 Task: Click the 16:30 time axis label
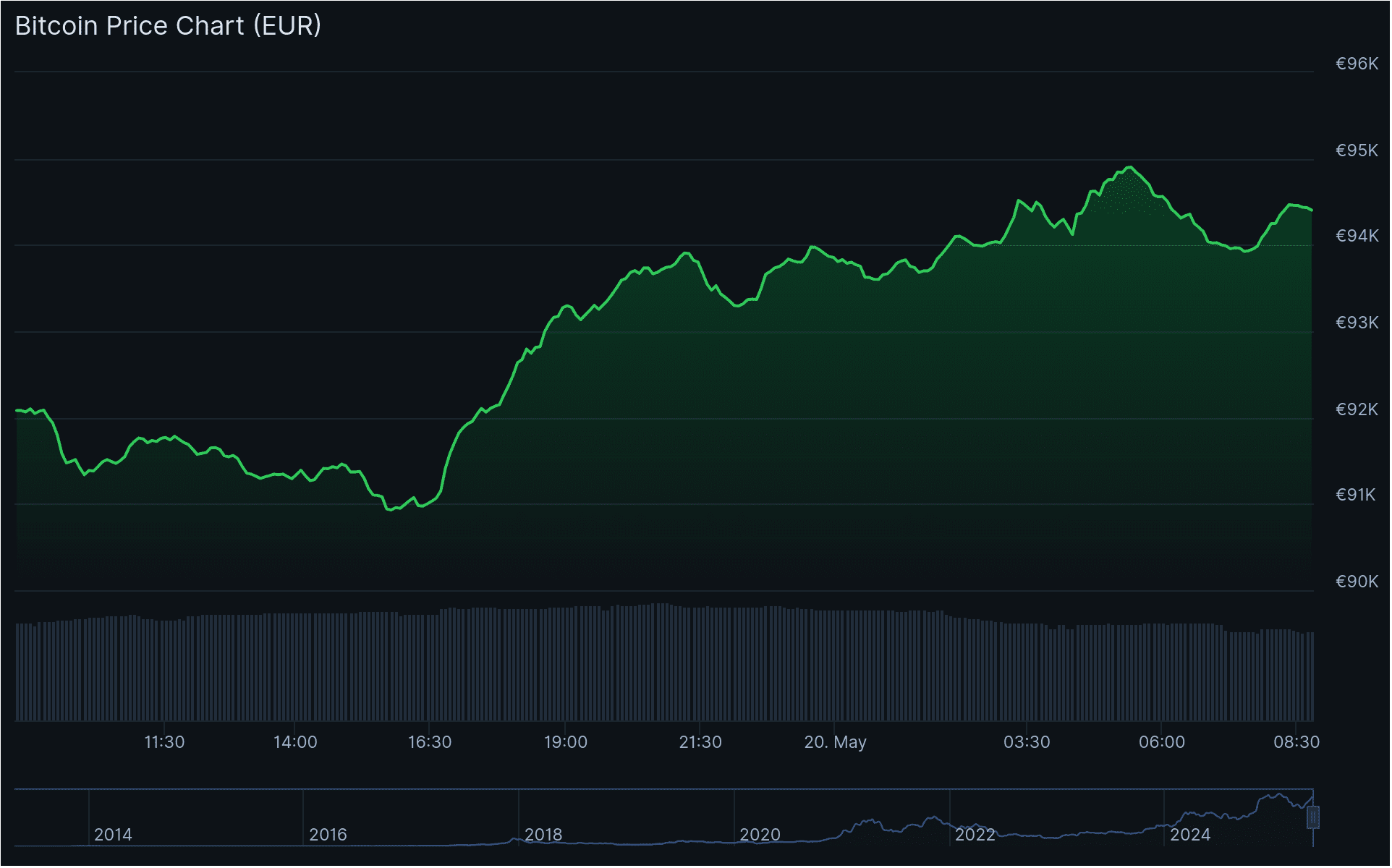click(430, 743)
